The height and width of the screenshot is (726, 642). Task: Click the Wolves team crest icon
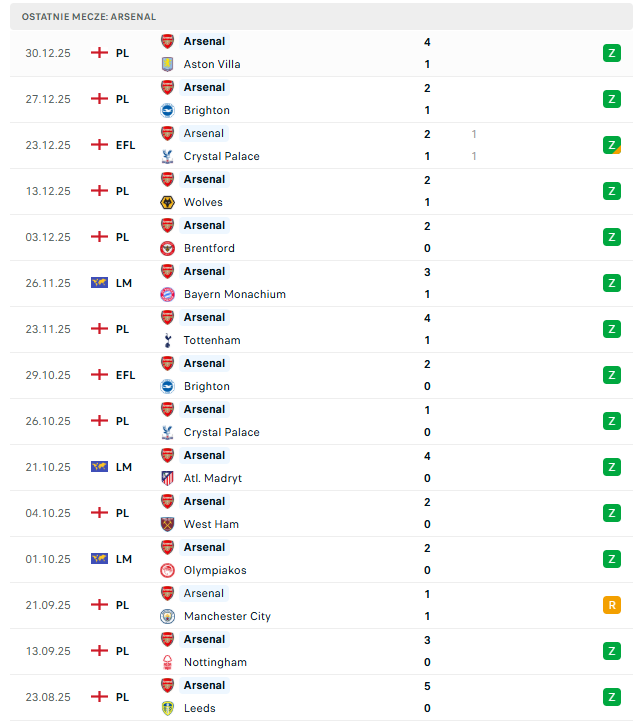tap(168, 202)
